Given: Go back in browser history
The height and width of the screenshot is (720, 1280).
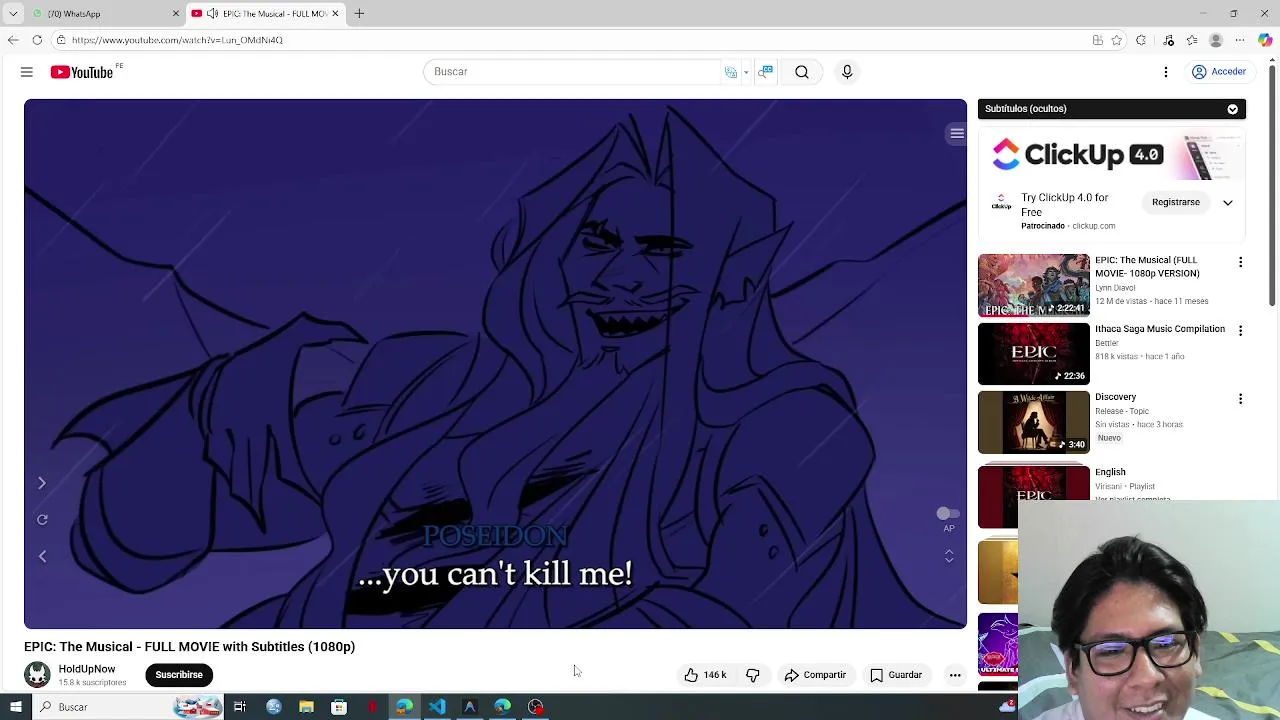Looking at the screenshot, I should (x=12, y=40).
